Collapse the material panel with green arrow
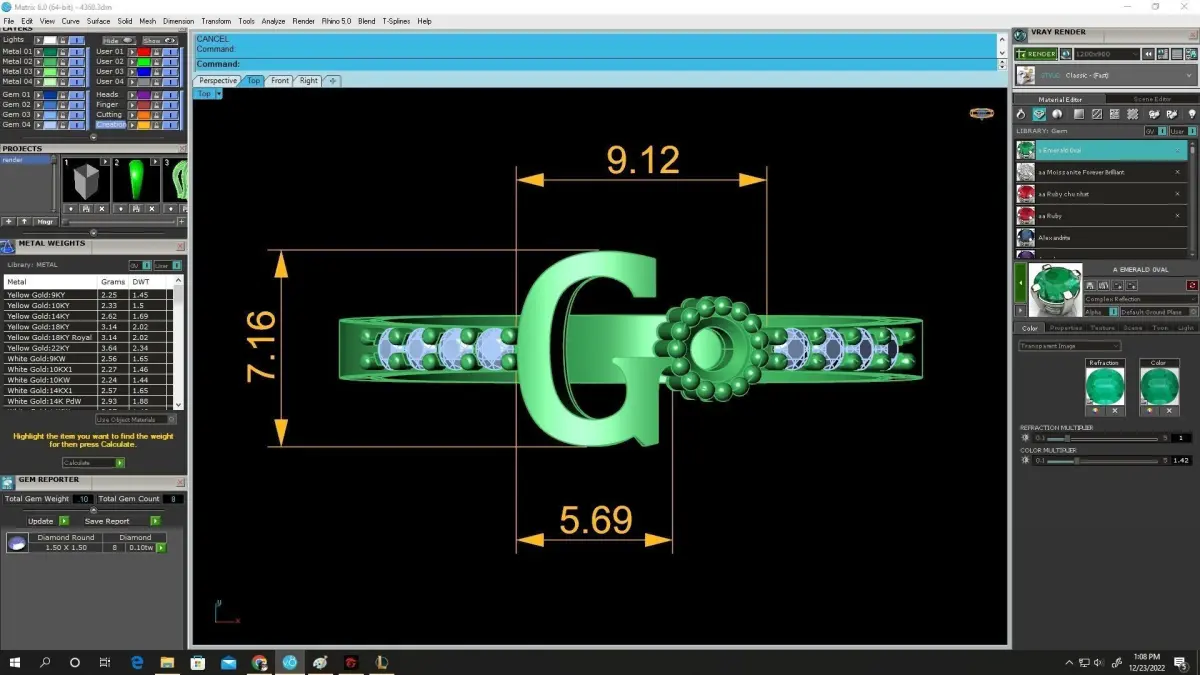1200x675 pixels. 1021,283
